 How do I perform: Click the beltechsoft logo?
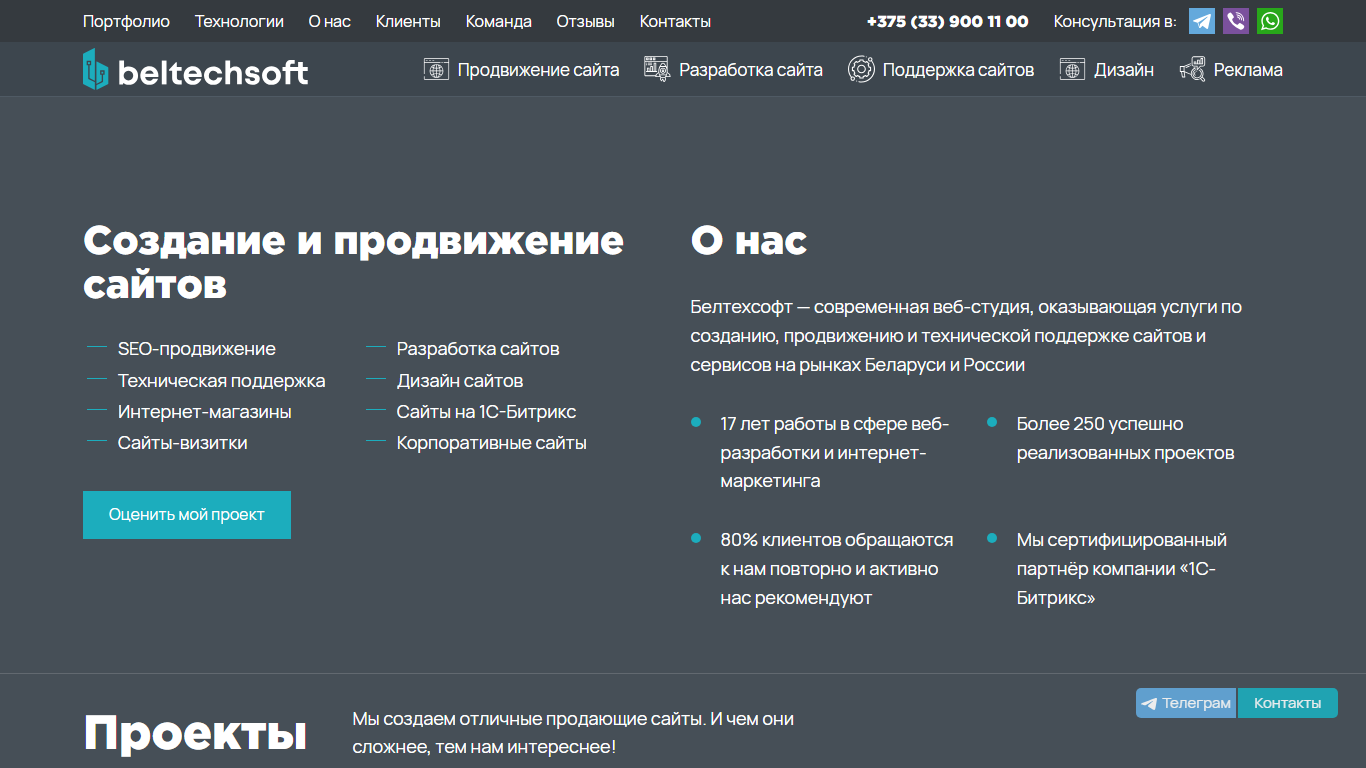coord(196,70)
